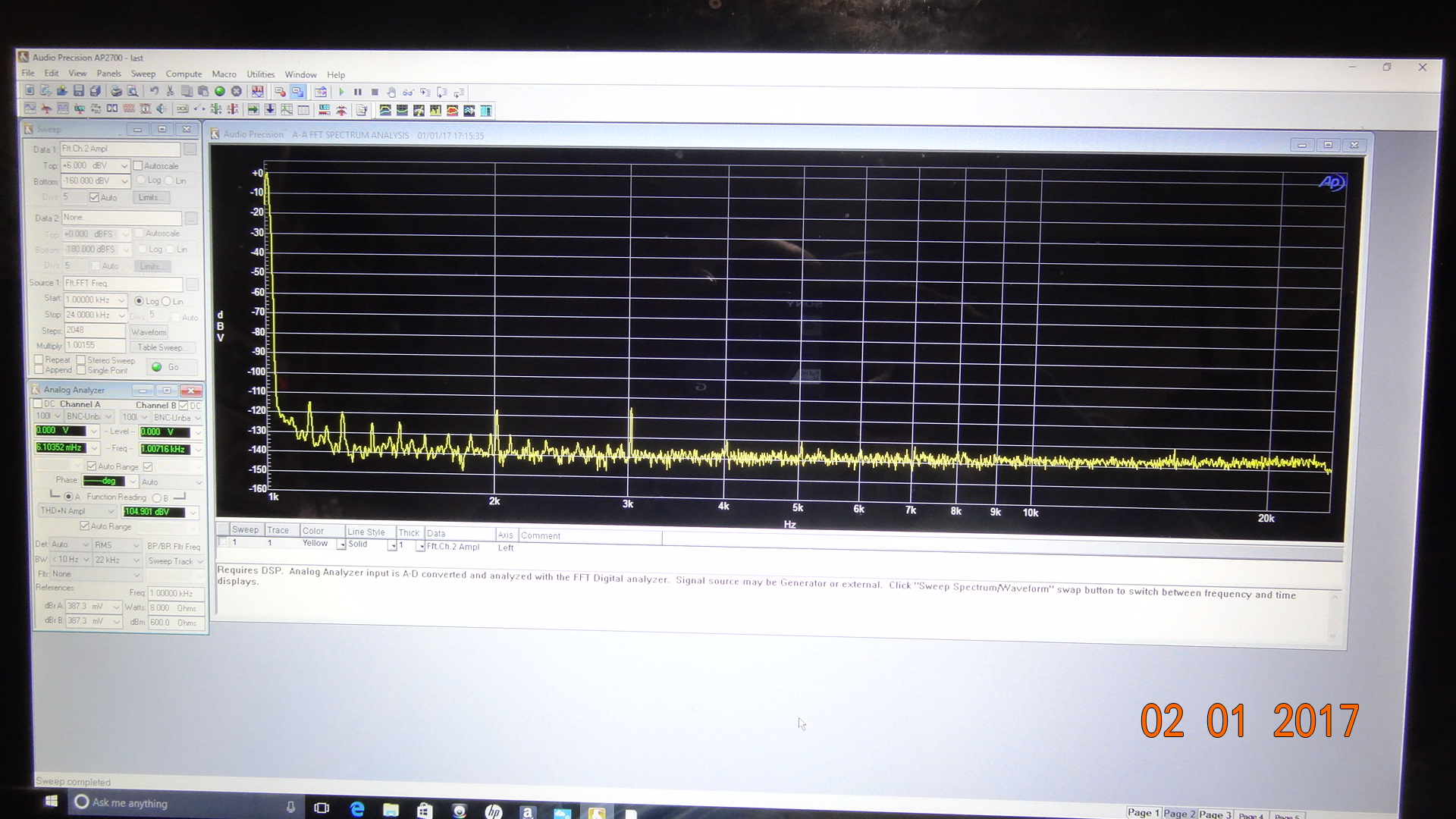
Task: Toggle Data 1 Autoscale checkbox
Action: point(138,166)
